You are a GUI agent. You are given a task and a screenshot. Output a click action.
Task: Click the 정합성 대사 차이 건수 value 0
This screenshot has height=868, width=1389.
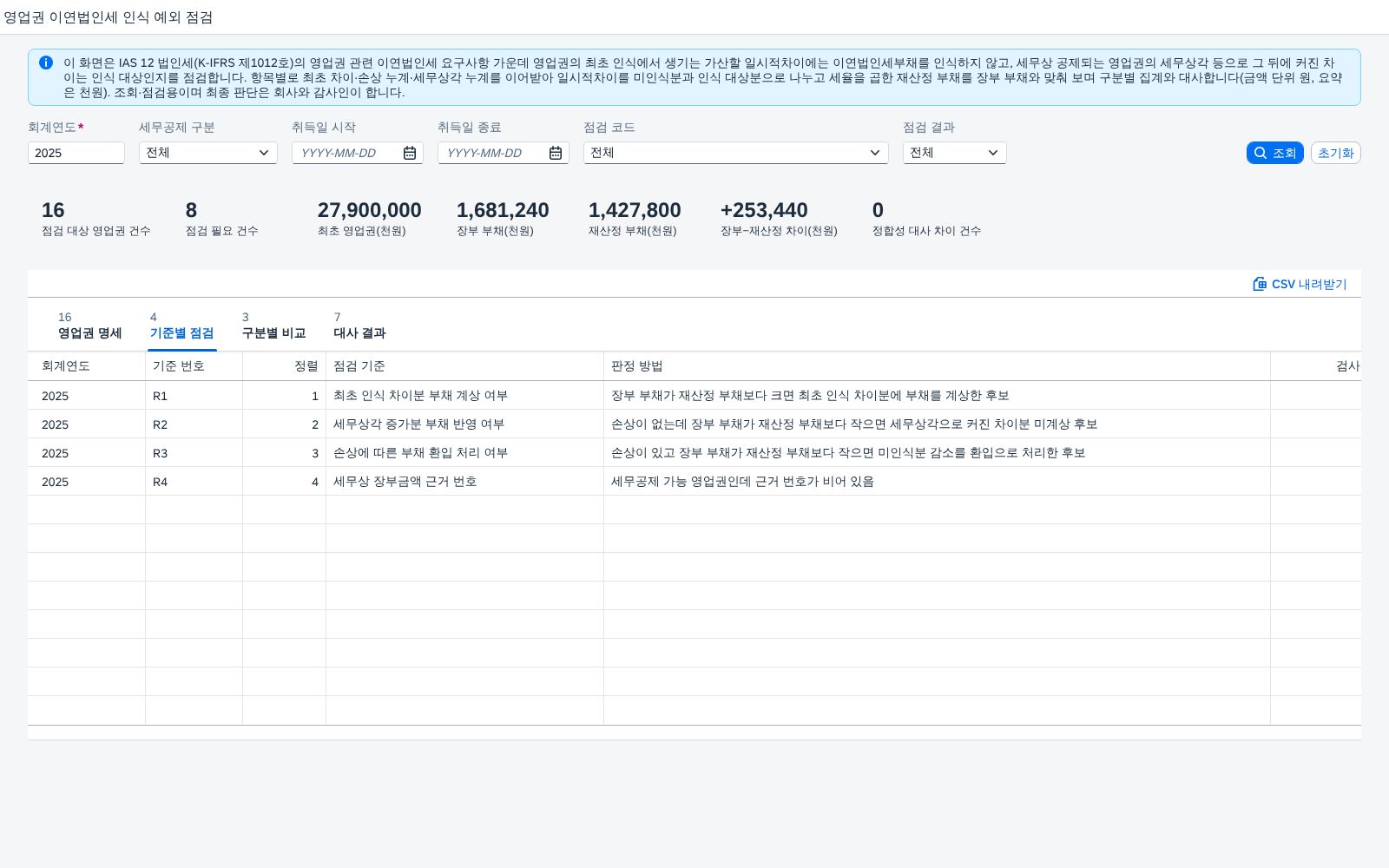point(878,210)
